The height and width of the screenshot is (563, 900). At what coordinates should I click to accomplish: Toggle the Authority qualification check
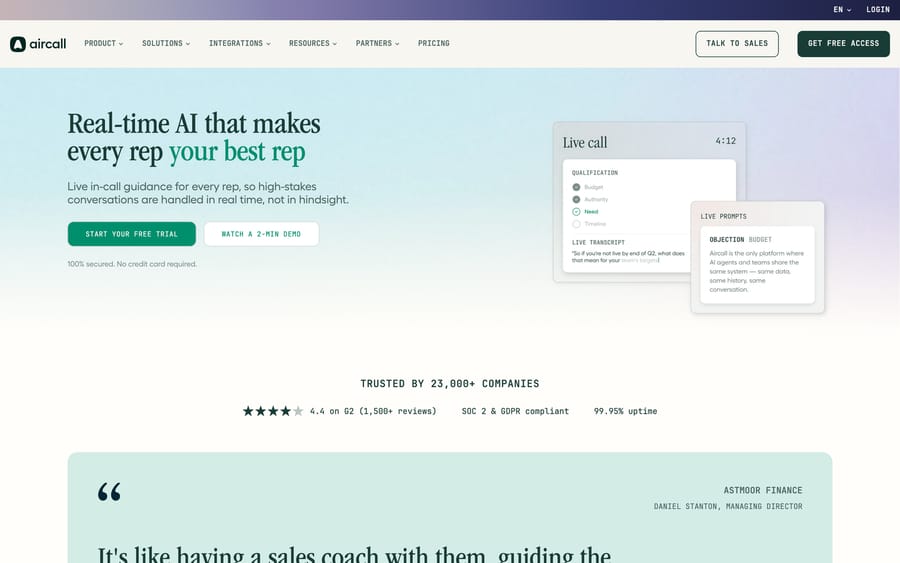(x=576, y=199)
